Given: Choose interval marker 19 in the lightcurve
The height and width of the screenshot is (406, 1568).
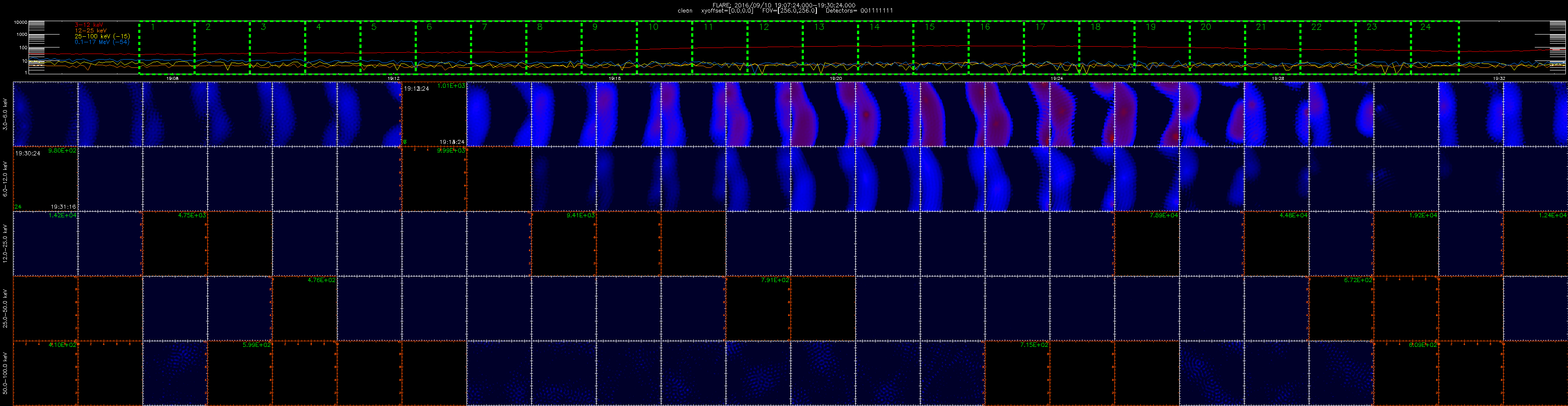Looking at the screenshot, I should 1150,27.
